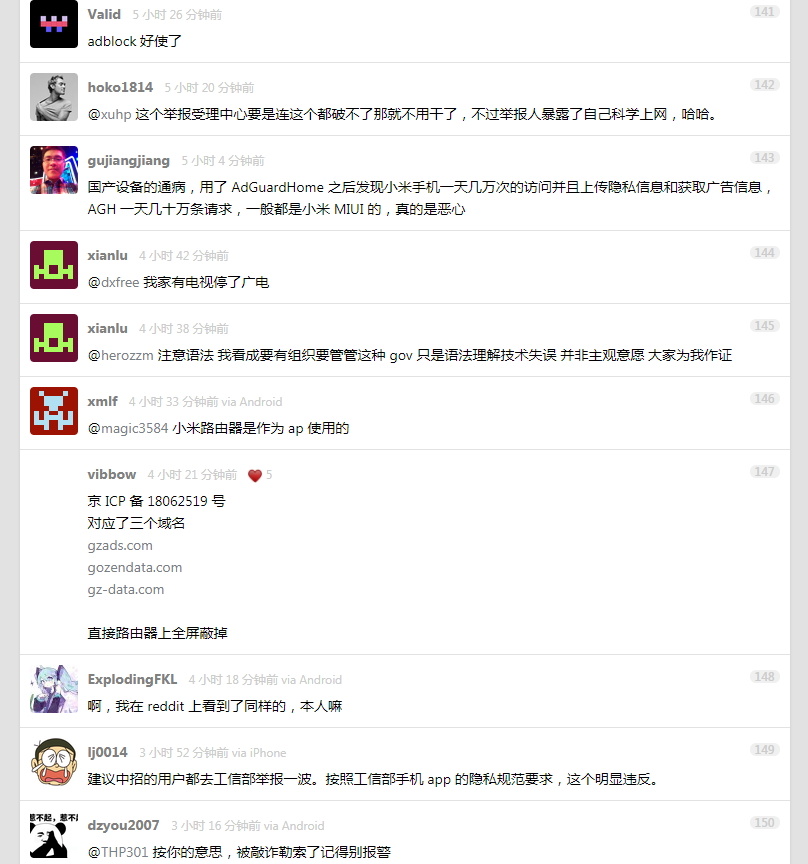Image resolution: width=808 pixels, height=864 pixels.
Task: Open gujiangjiang's username link
Action: click(128, 160)
